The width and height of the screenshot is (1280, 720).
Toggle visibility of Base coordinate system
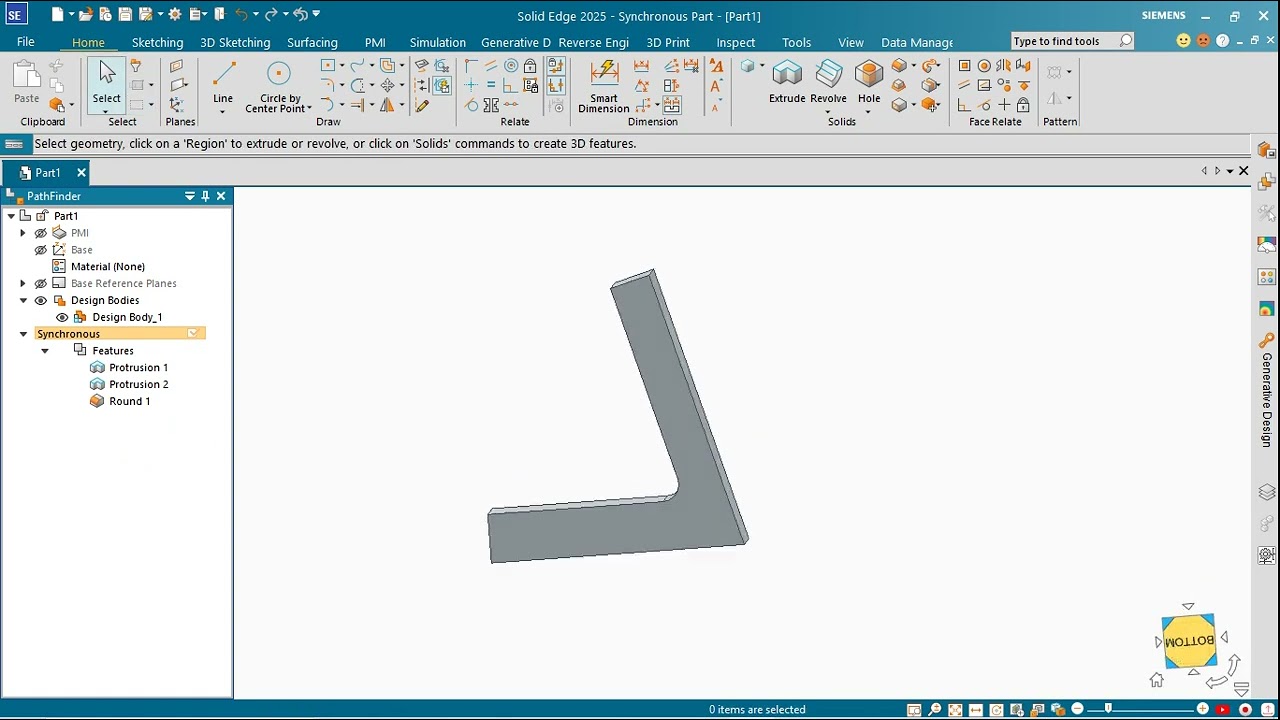click(x=41, y=250)
